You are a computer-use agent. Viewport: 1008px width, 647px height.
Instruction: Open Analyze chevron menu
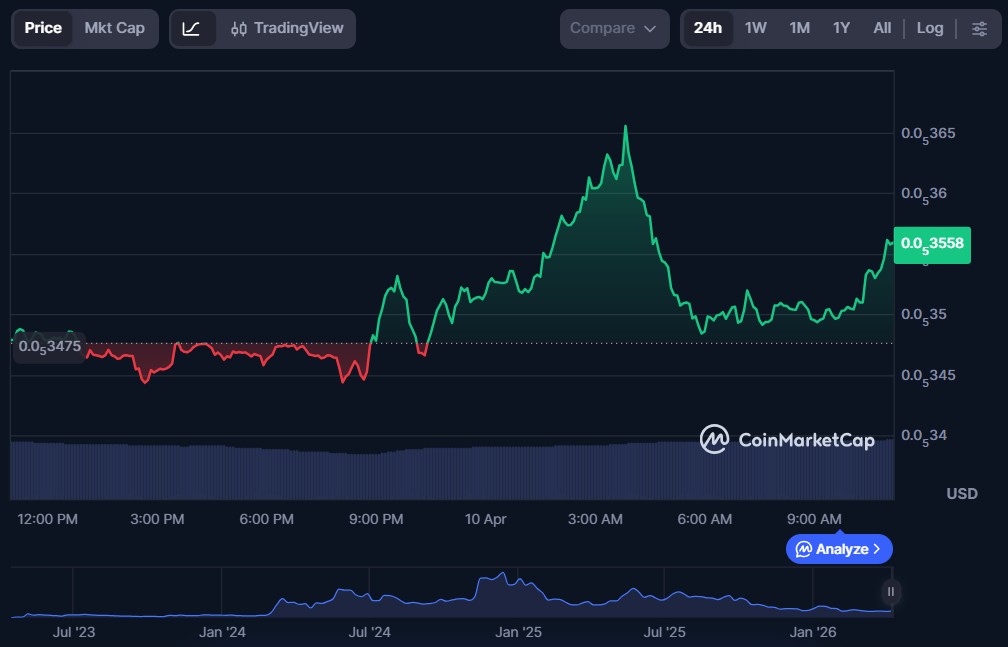877,549
